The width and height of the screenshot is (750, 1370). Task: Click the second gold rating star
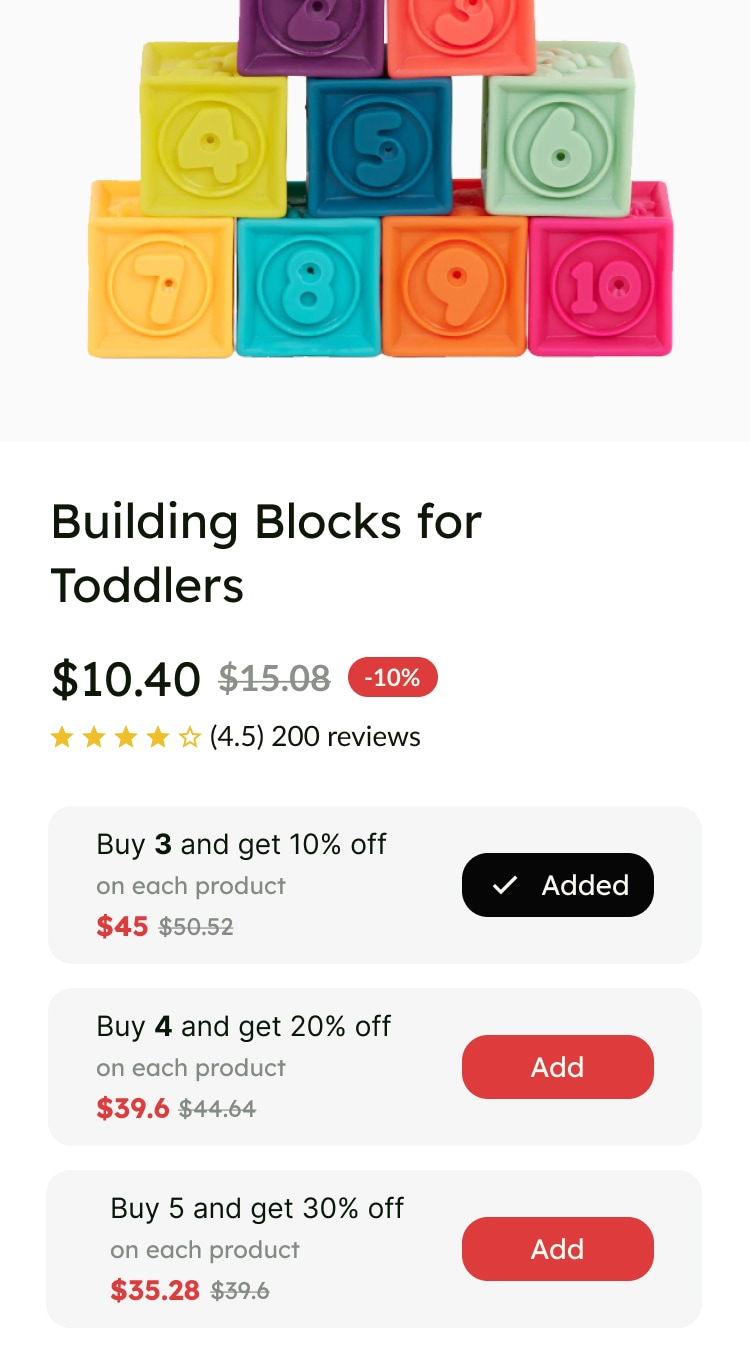[94, 738]
